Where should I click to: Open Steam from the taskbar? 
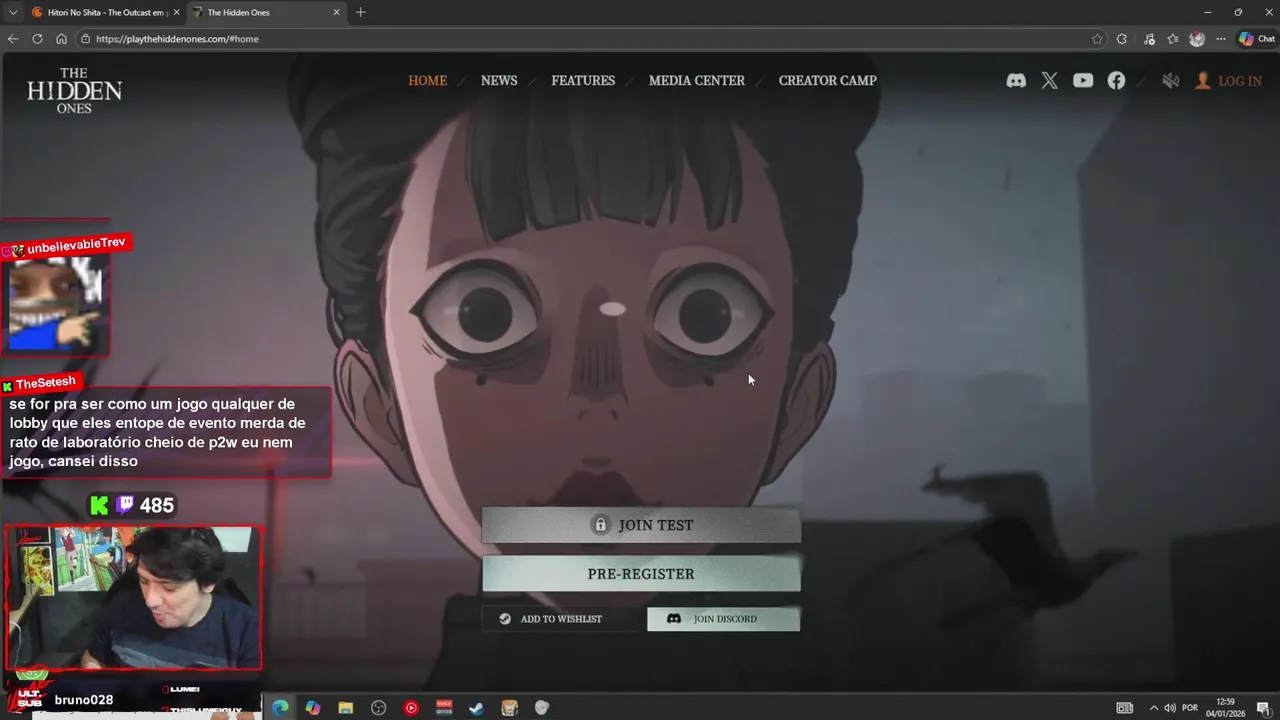click(x=476, y=708)
